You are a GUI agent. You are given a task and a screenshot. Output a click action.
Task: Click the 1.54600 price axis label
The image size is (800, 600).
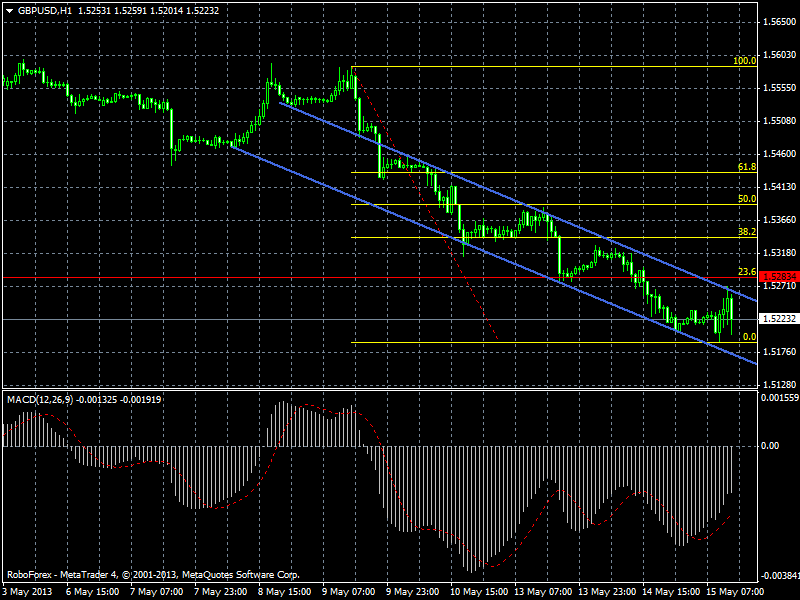click(x=779, y=154)
